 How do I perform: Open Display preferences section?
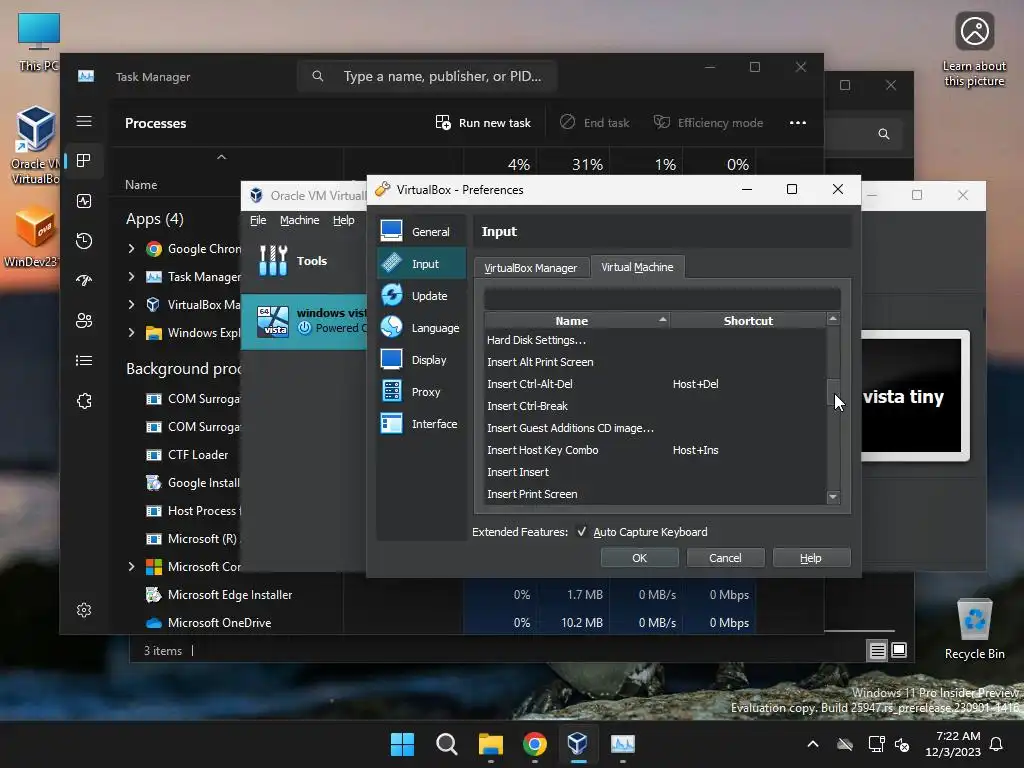(421, 359)
